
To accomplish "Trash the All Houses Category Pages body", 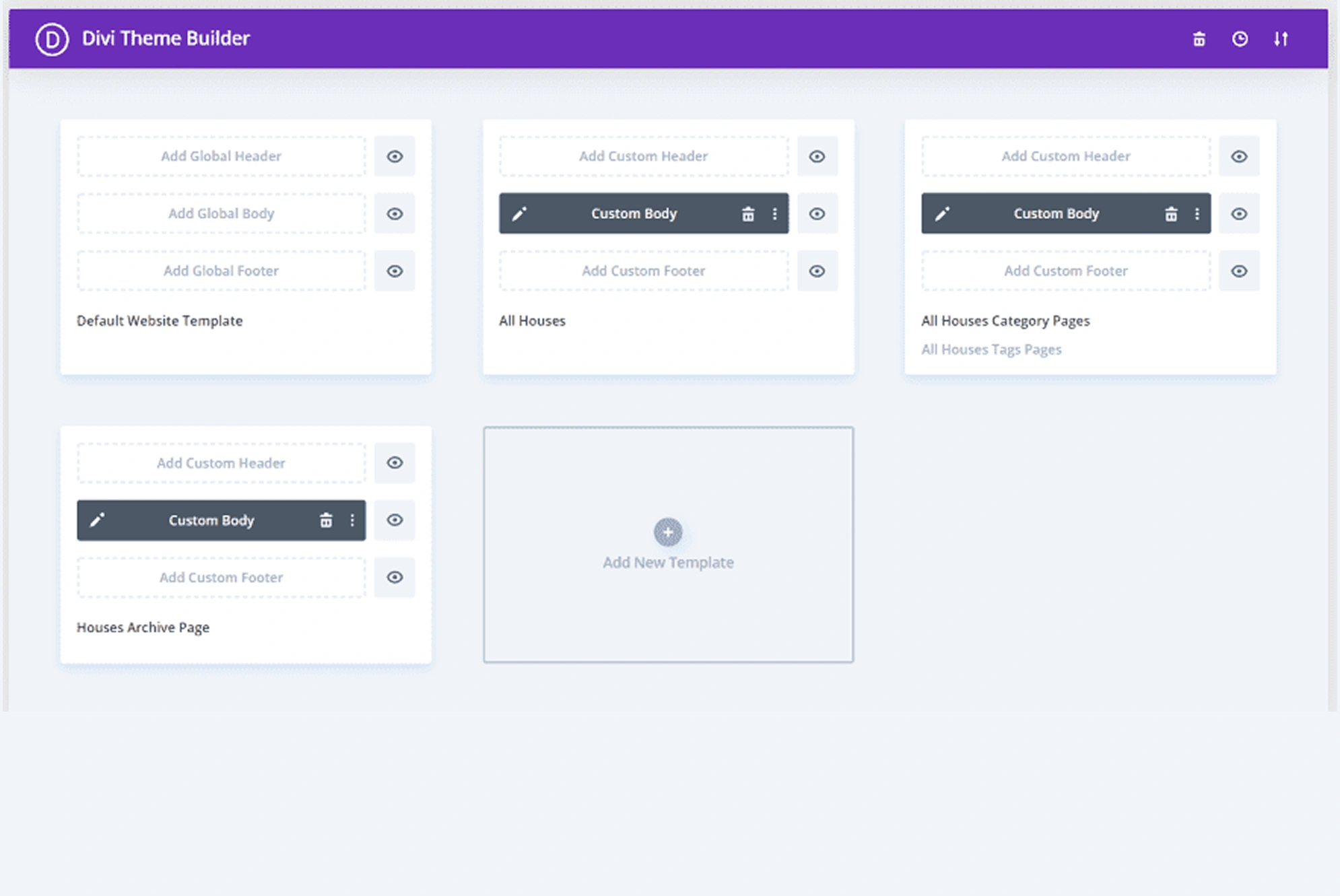I will [1171, 214].
